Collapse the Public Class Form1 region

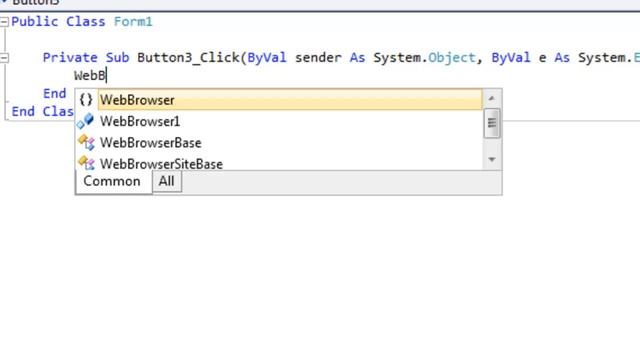pos(4,22)
